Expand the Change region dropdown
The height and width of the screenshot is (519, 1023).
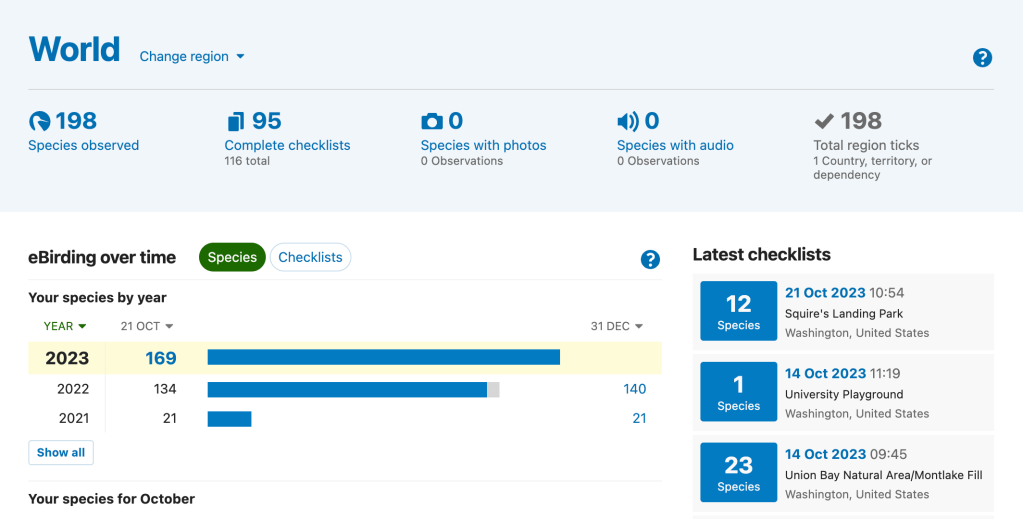pyautogui.click(x=192, y=57)
